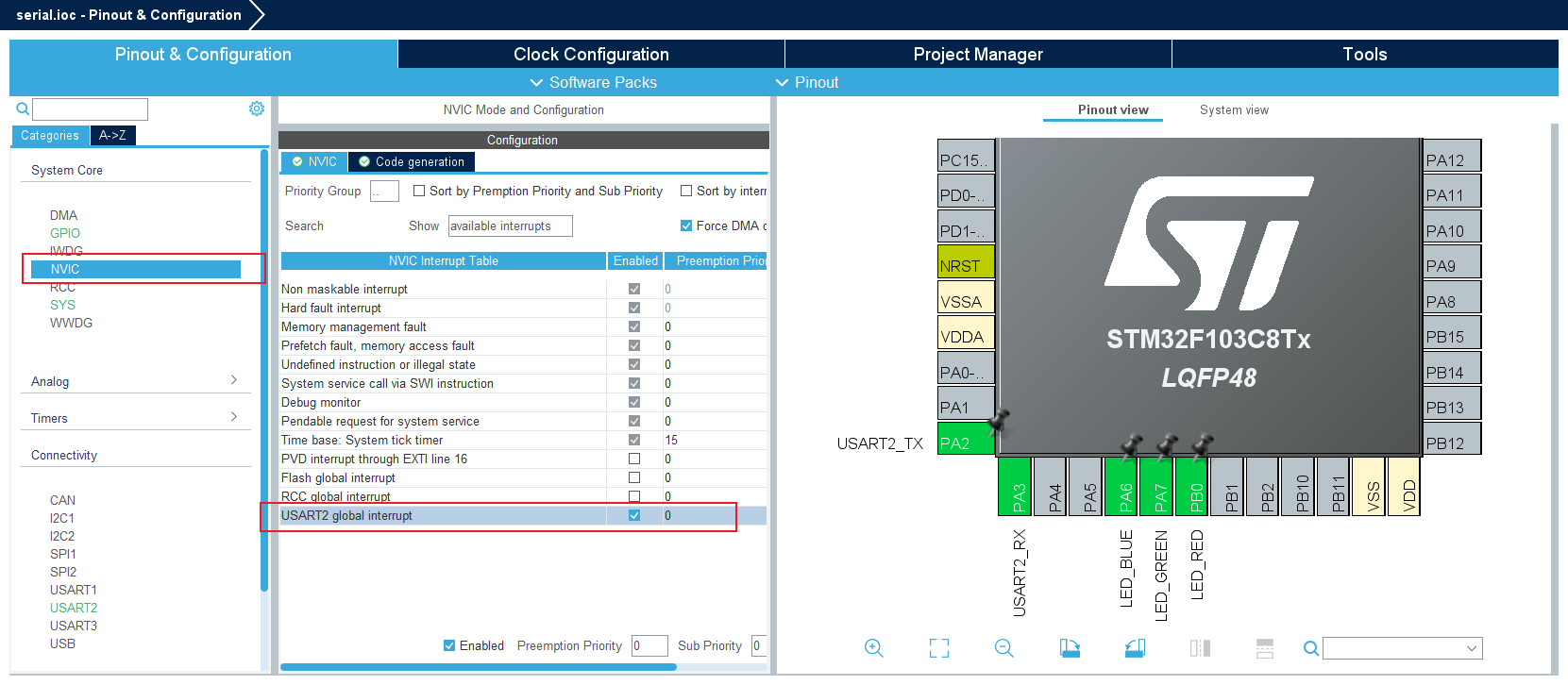Open the Code generation tab
Viewport: 1568px width, 685px height.
(x=412, y=161)
